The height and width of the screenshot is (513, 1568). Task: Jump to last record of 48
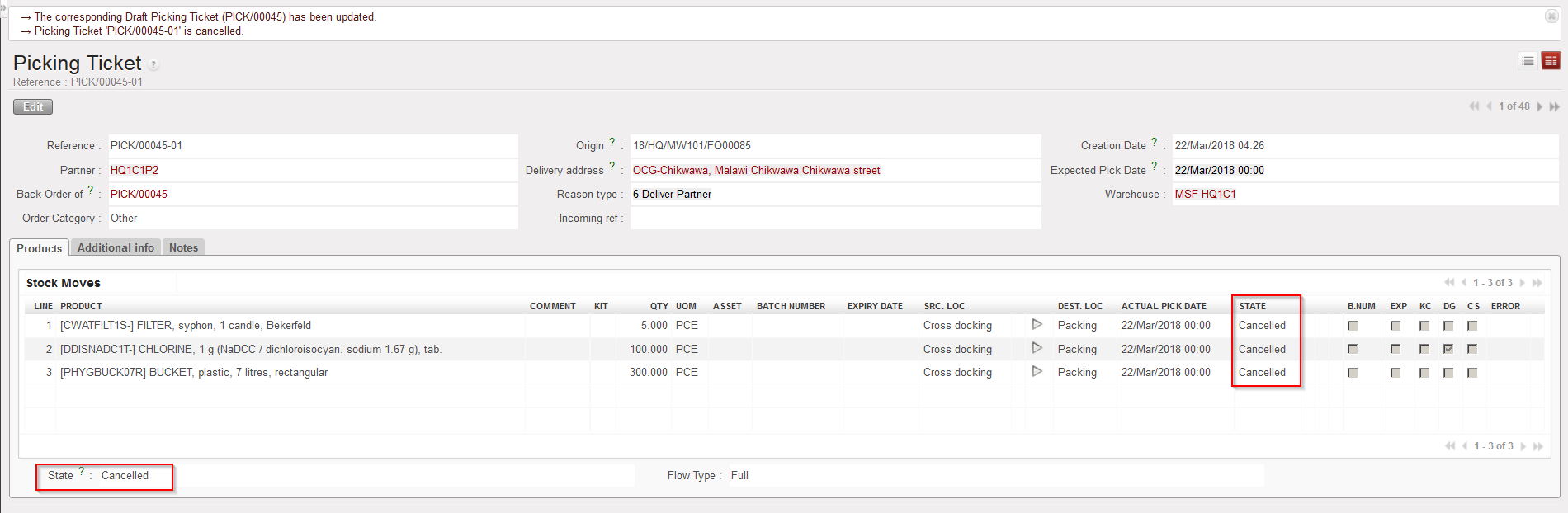1555,106
